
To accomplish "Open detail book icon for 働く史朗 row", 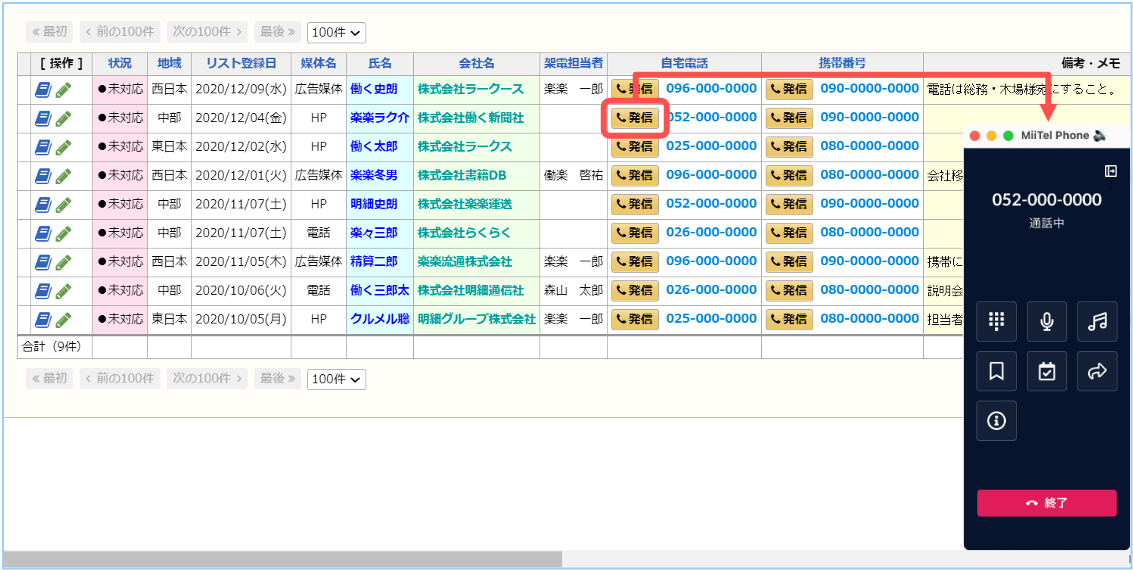I will 43,90.
